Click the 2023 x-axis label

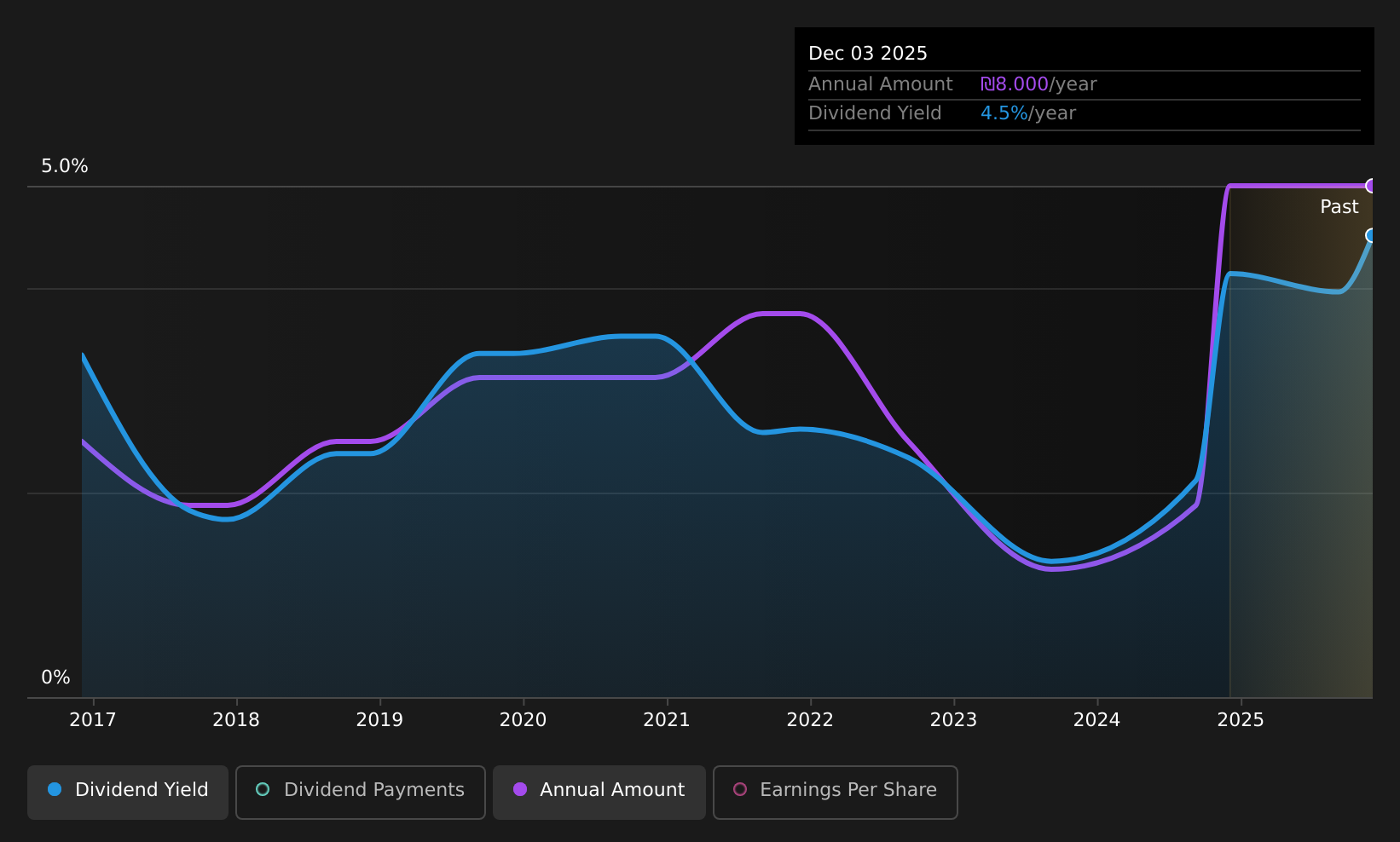953,720
